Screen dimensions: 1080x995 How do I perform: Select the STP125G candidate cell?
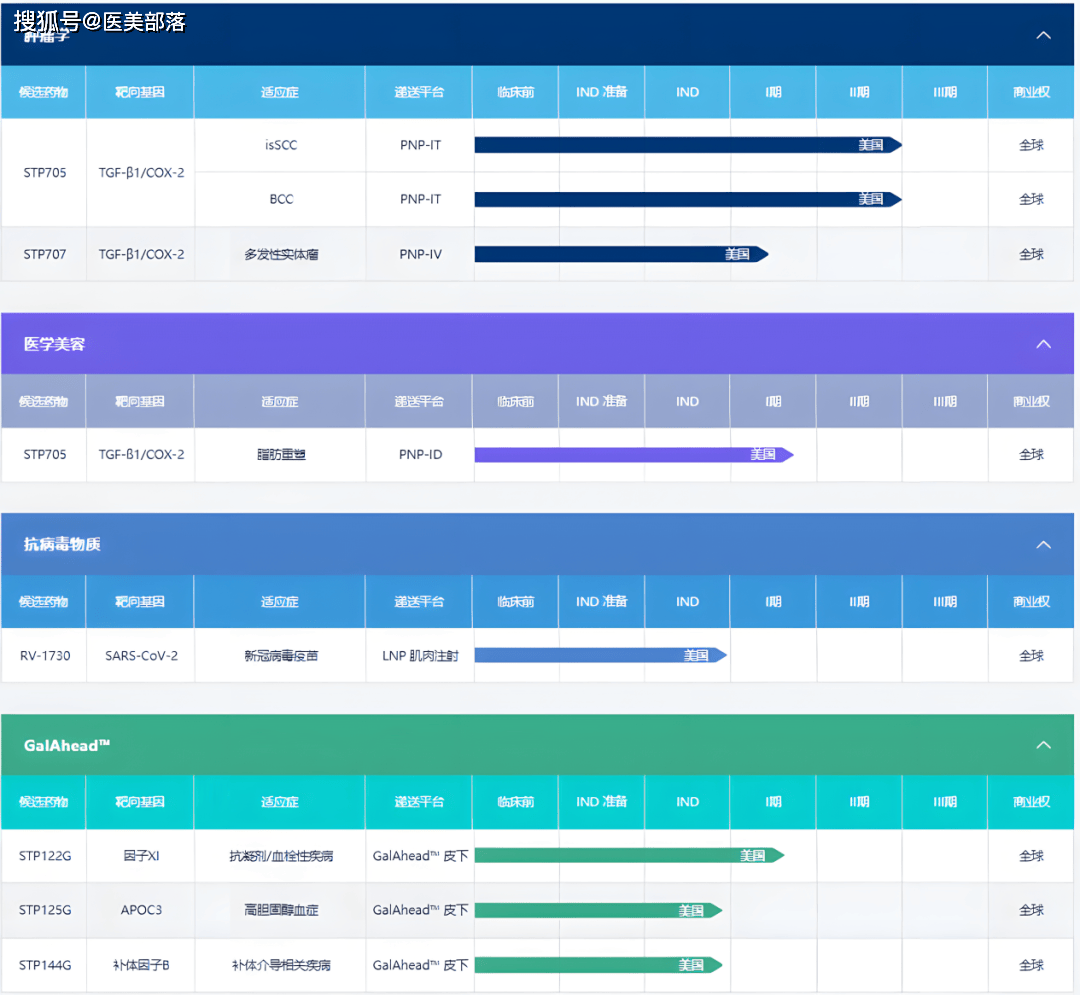click(45, 910)
